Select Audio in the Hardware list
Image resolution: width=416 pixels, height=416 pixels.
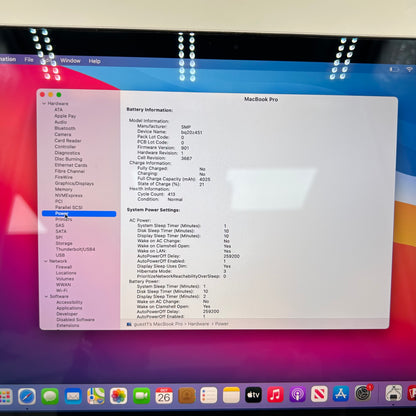[61, 122]
